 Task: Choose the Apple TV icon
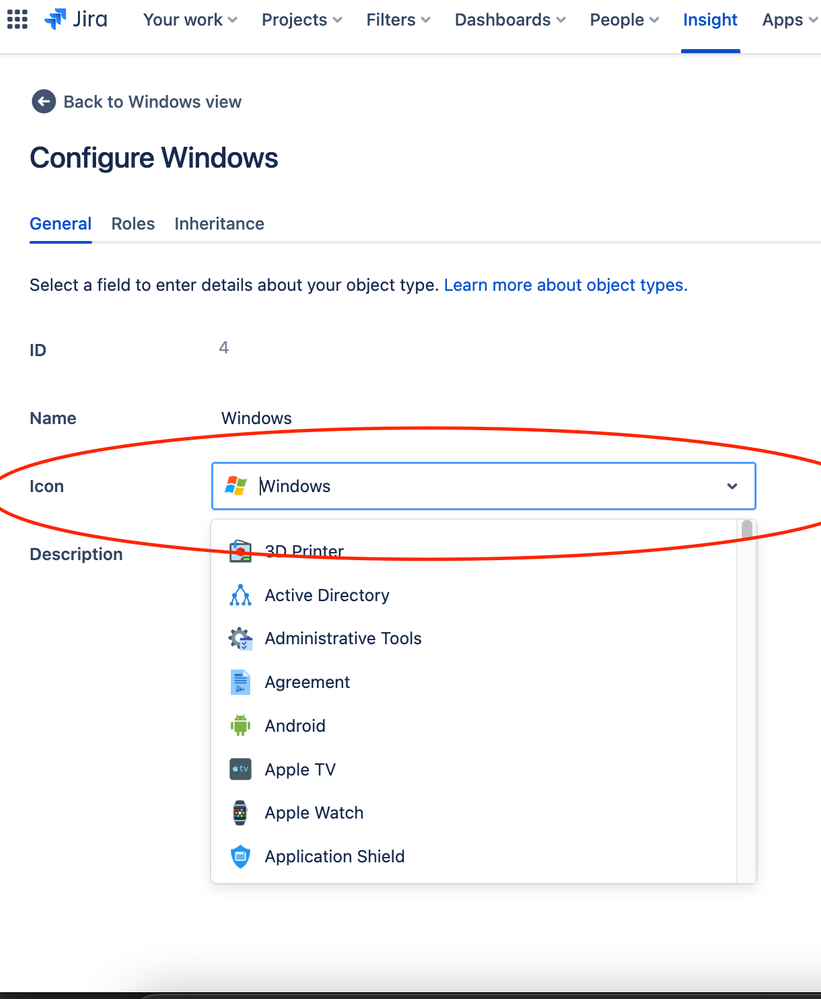point(240,769)
